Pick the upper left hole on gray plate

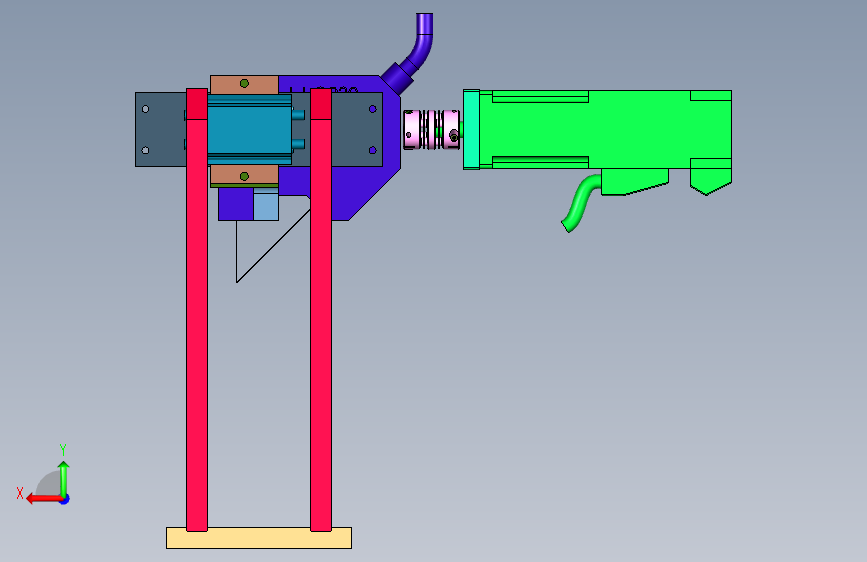point(145,109)
